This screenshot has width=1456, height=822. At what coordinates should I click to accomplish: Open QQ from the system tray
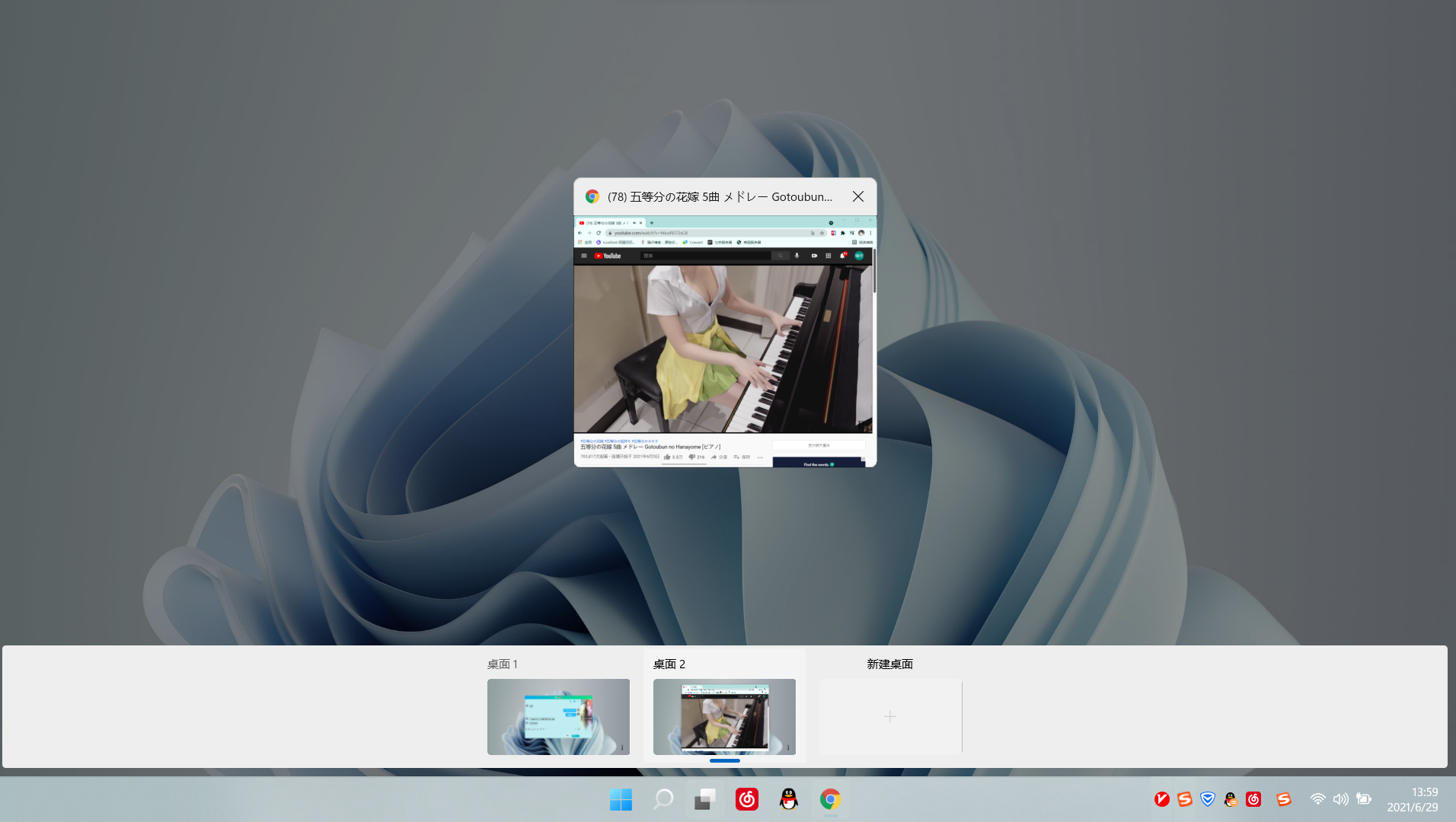click(1231, 799)
